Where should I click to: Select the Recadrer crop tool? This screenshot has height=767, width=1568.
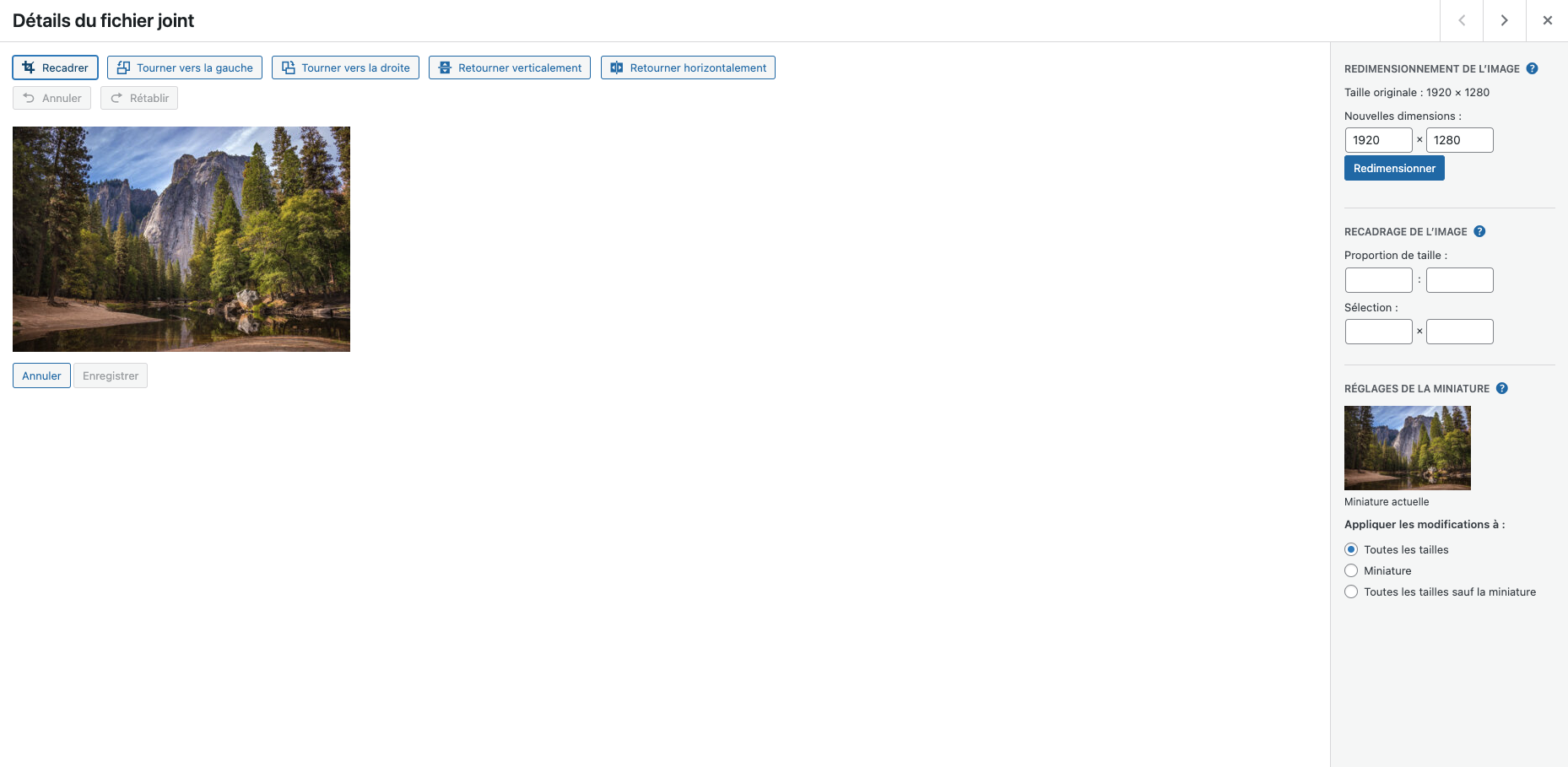tap(56, 68)
